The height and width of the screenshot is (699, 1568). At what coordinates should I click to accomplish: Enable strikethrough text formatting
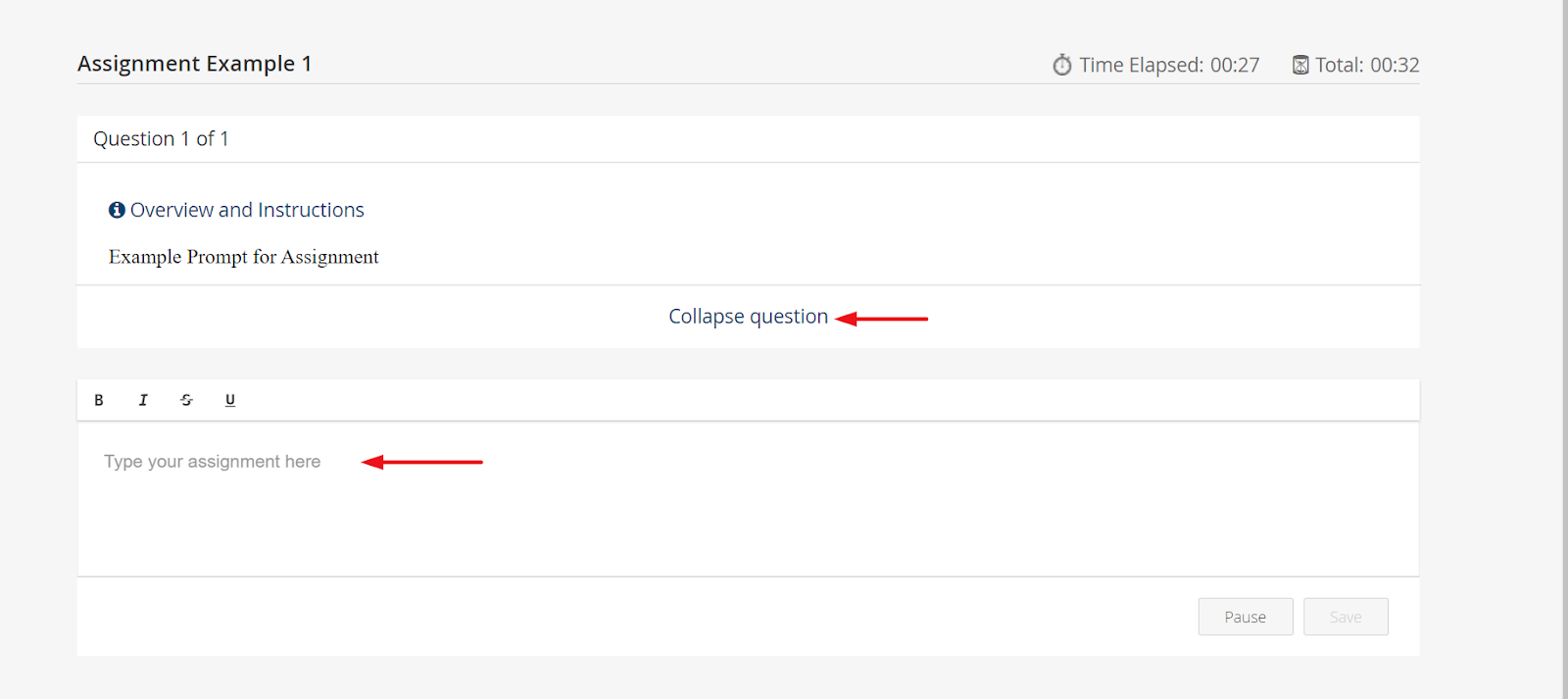pos(186,400)
